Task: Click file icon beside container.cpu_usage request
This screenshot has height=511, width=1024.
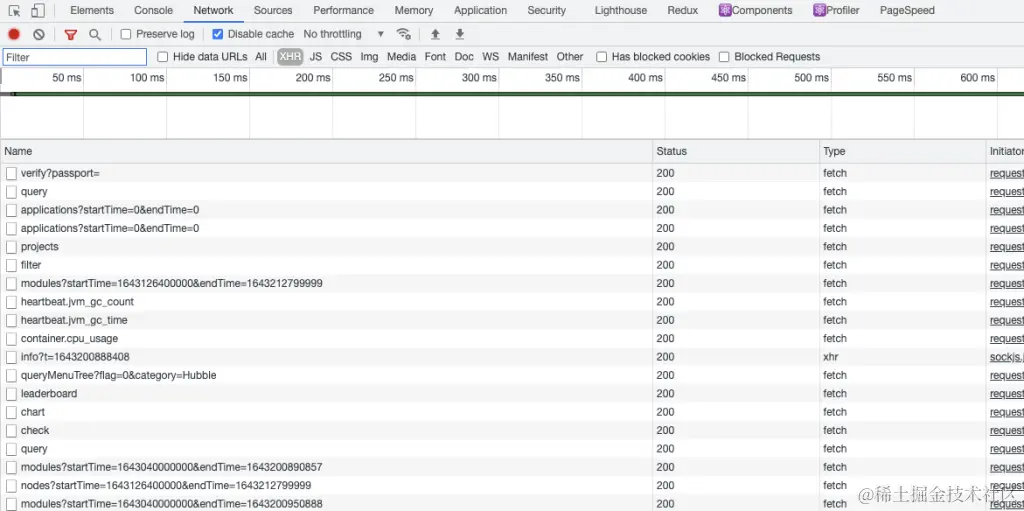Action: click(11, 338)
